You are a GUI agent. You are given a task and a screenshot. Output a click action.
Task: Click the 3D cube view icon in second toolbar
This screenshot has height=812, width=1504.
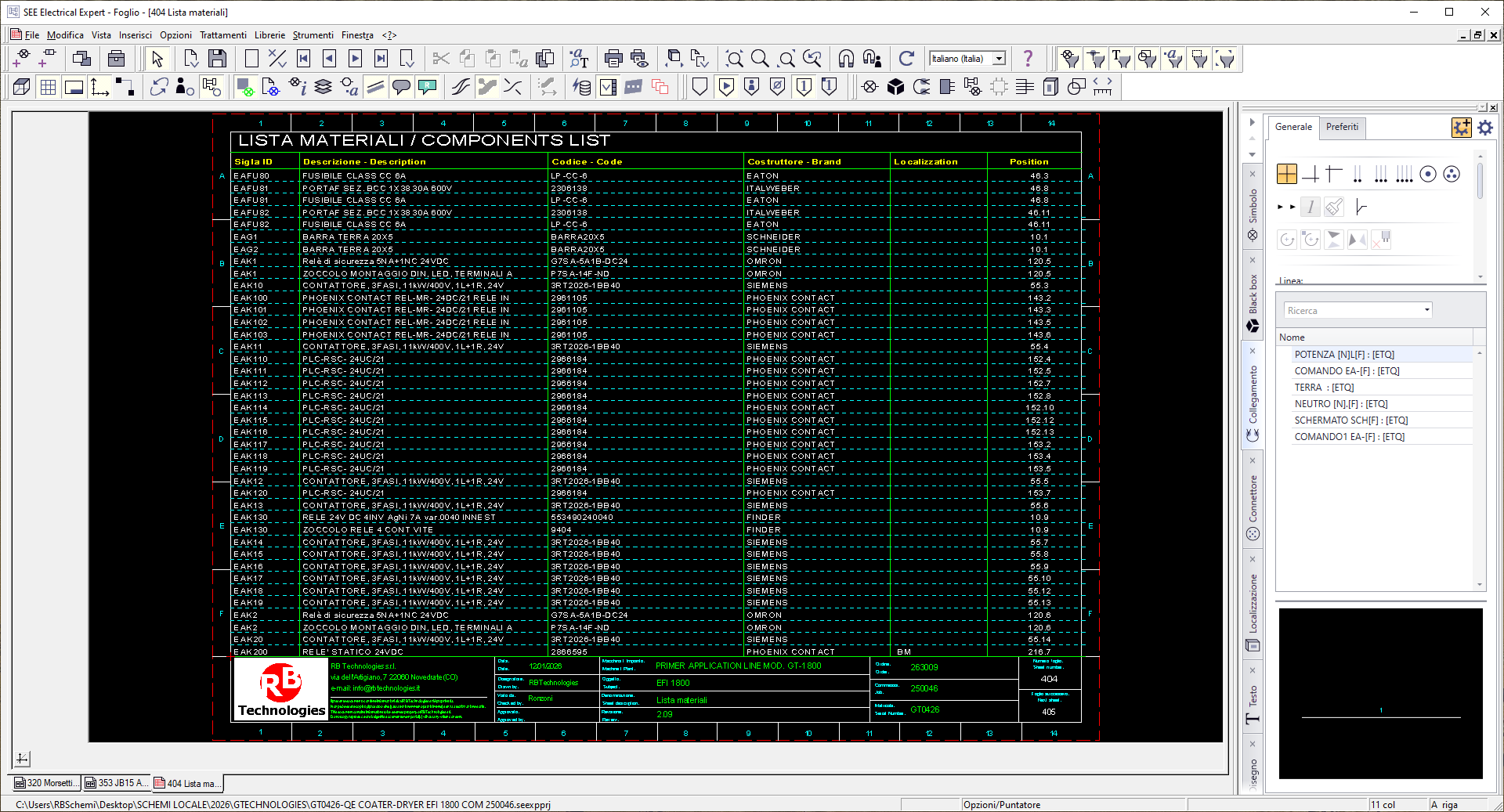pos(22,87)
